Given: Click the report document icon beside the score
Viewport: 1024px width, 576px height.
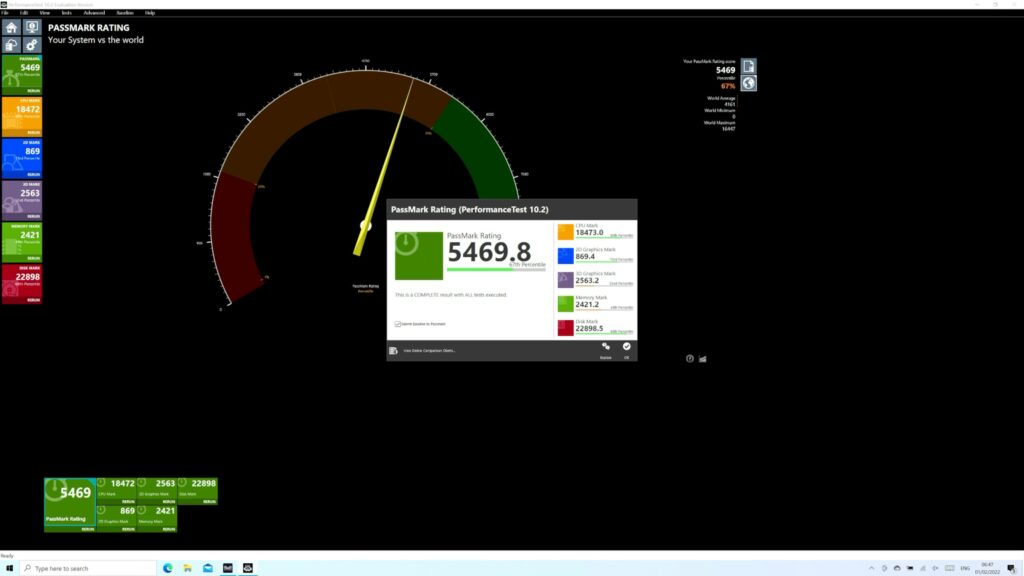Looking at the screenshot, I should [748, 66].
